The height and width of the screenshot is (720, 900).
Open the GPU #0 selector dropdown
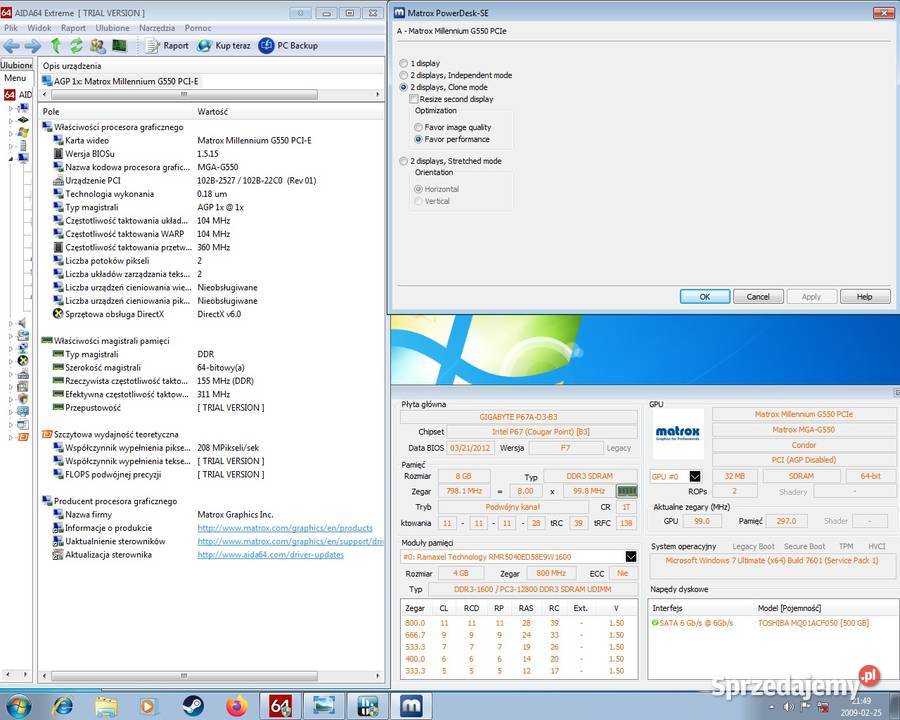(x=695, y=477)
